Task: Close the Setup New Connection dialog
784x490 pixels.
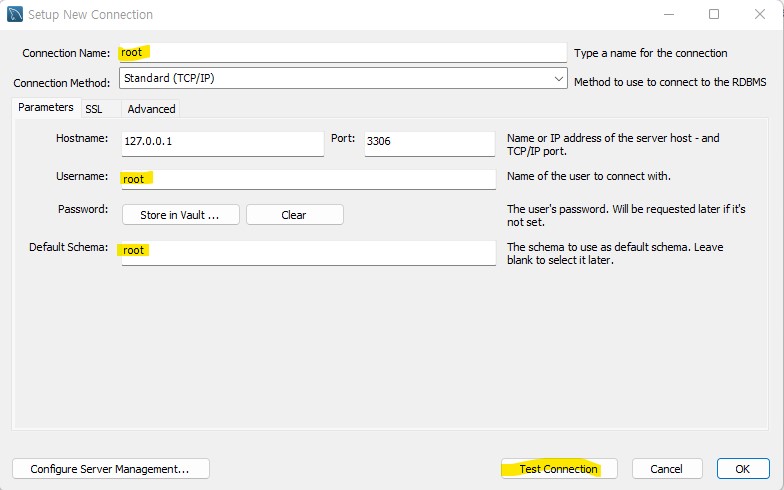Action: click(x=760, y=14)
